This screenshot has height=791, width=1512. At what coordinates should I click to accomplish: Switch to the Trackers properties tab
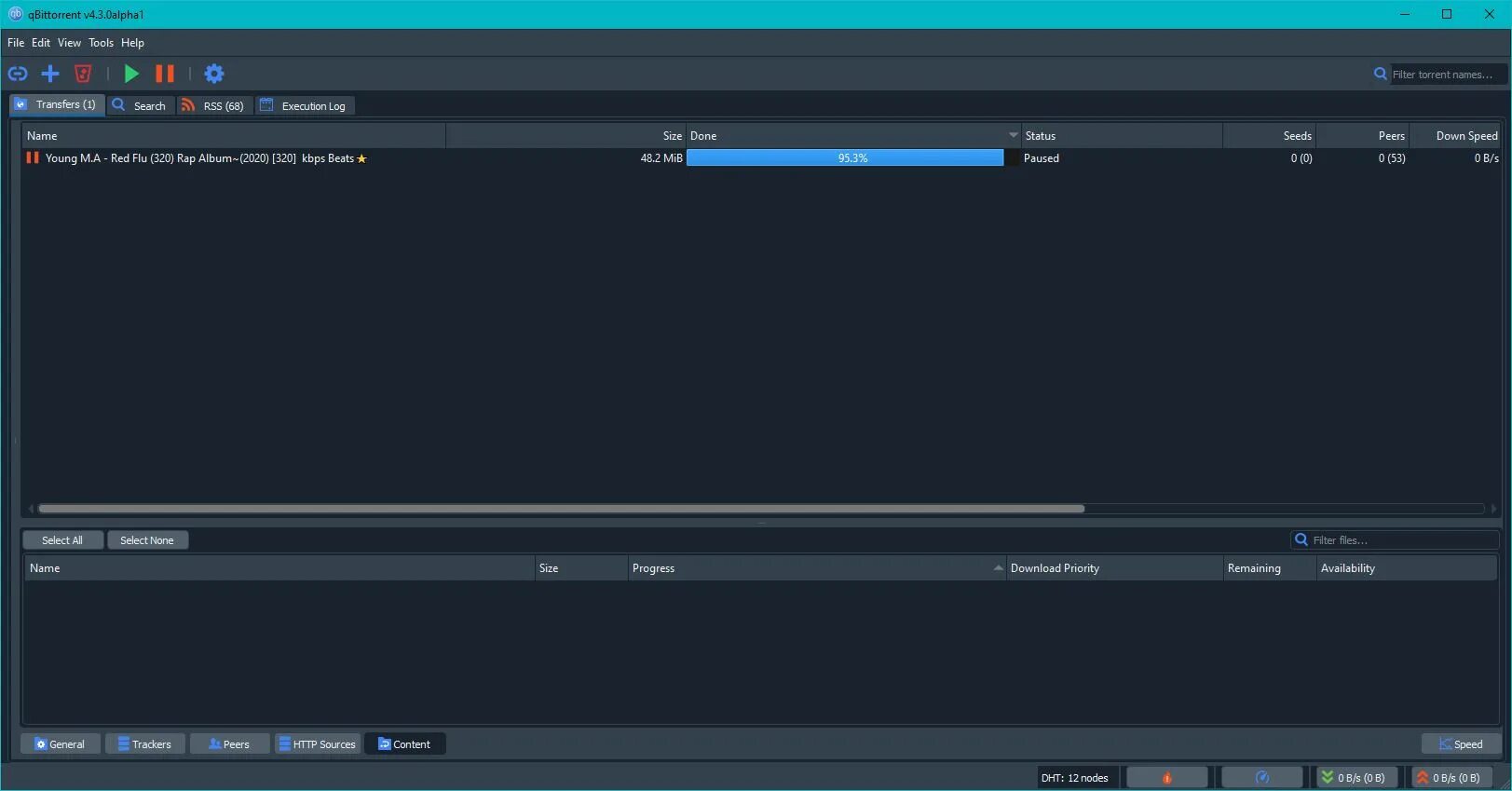coord(144,744)
